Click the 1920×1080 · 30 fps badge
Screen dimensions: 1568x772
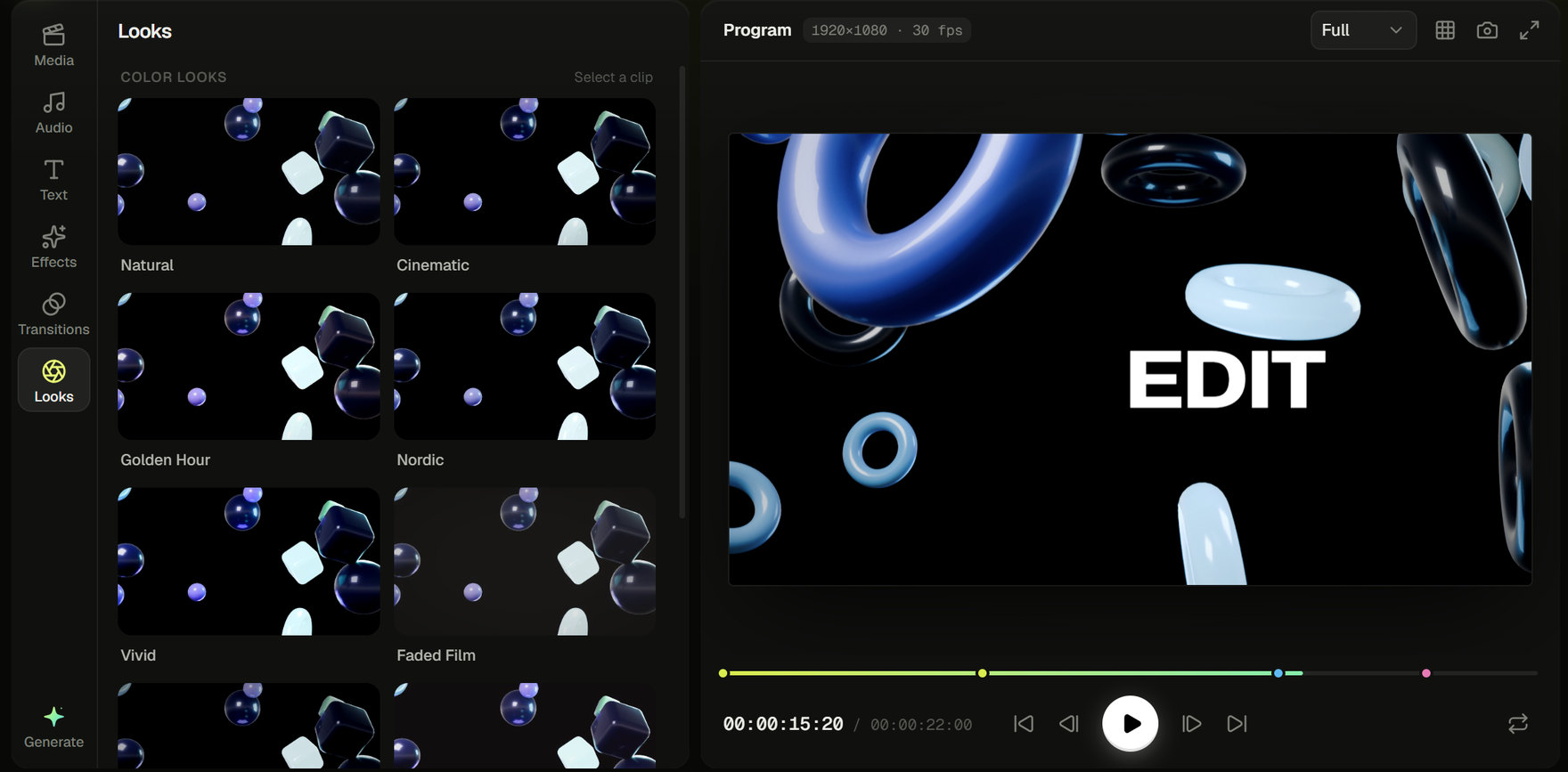click(887, 30)
